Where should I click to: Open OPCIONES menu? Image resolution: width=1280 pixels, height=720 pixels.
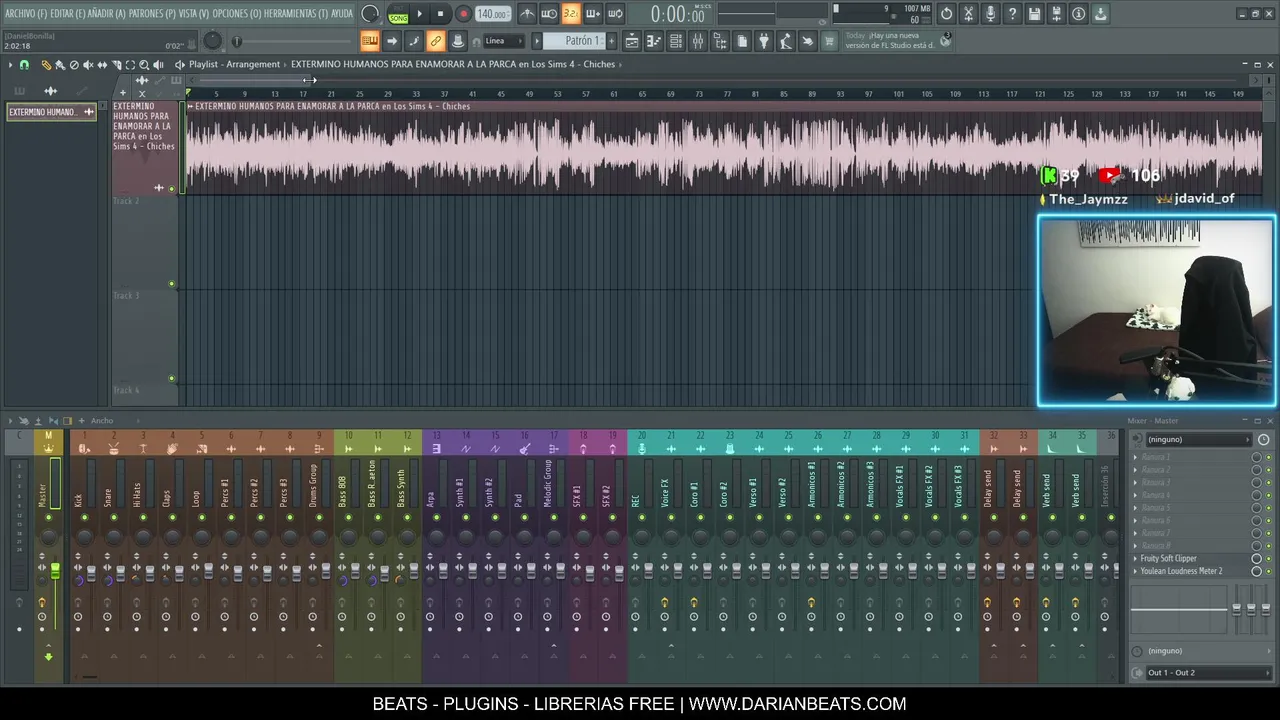[237, 14]
